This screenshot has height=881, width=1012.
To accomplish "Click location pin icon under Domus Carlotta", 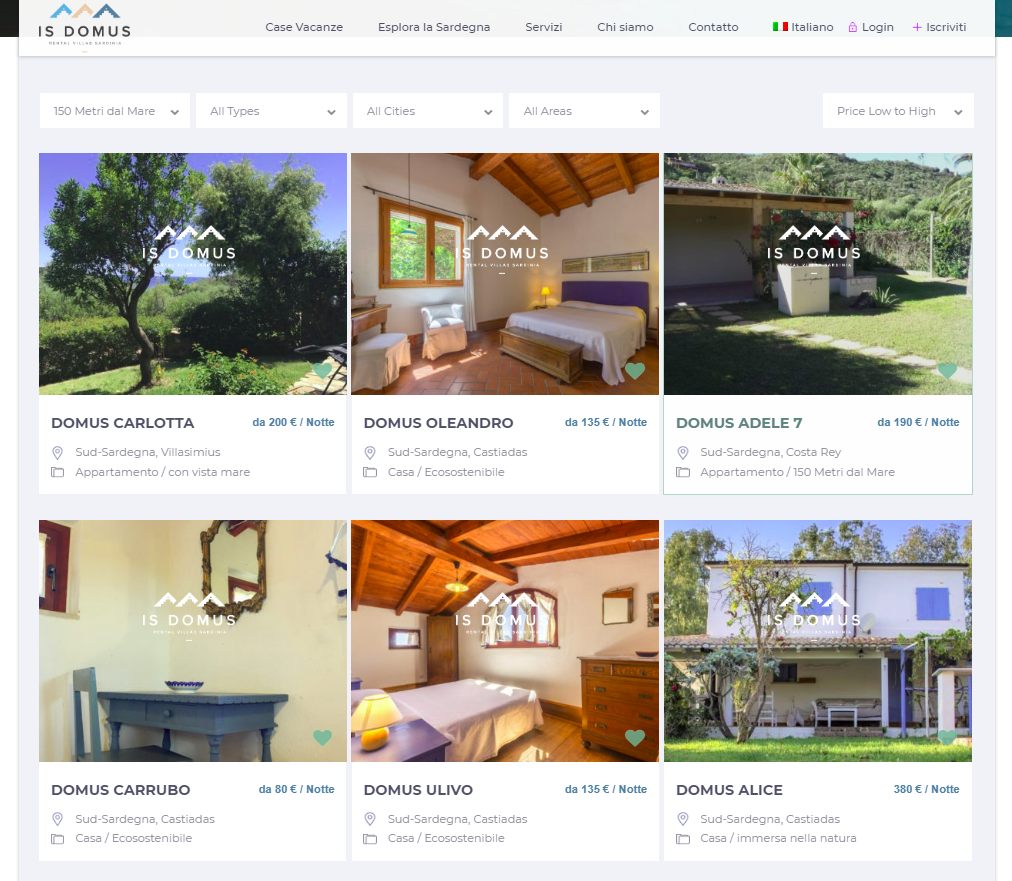I will pos(57,452).
